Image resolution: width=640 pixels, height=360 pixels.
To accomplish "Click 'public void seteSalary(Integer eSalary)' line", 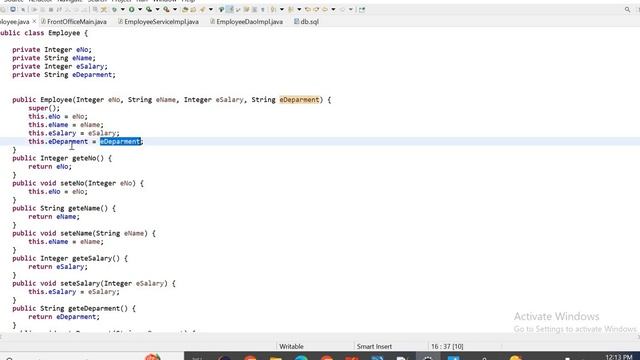I will point(94,283).
